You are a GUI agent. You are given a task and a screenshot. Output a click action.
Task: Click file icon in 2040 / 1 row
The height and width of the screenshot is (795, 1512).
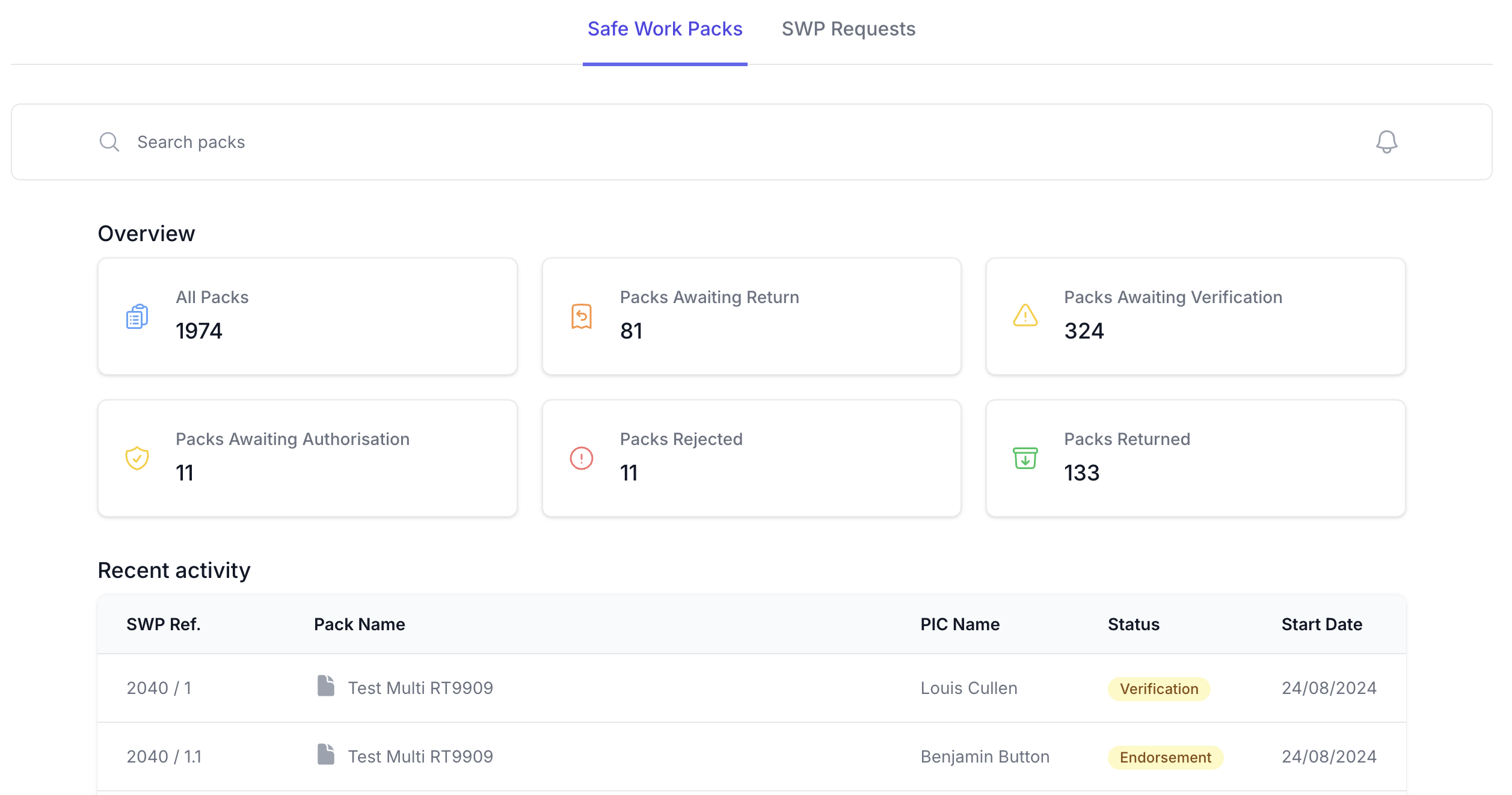(326, 686)
